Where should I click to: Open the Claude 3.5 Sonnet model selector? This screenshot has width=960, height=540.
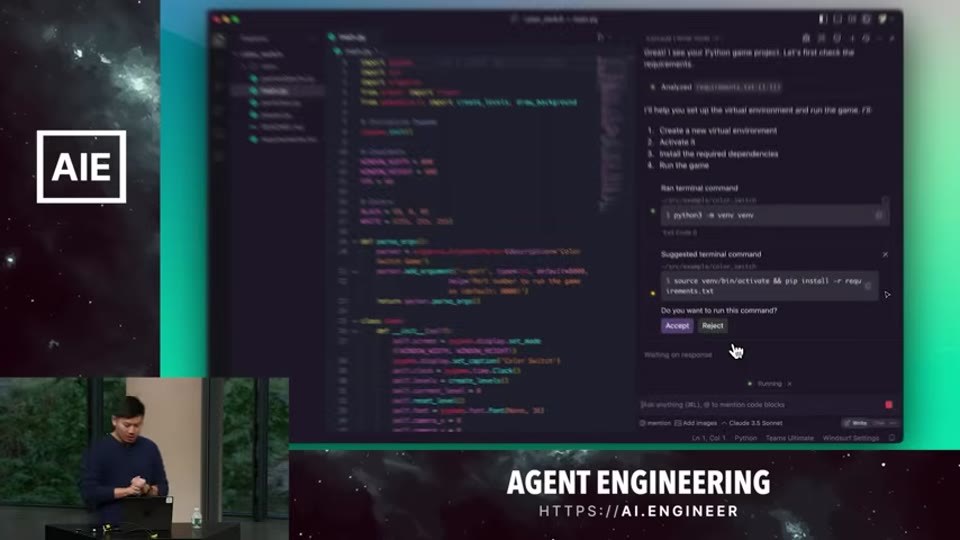click(x=752, y=423)
